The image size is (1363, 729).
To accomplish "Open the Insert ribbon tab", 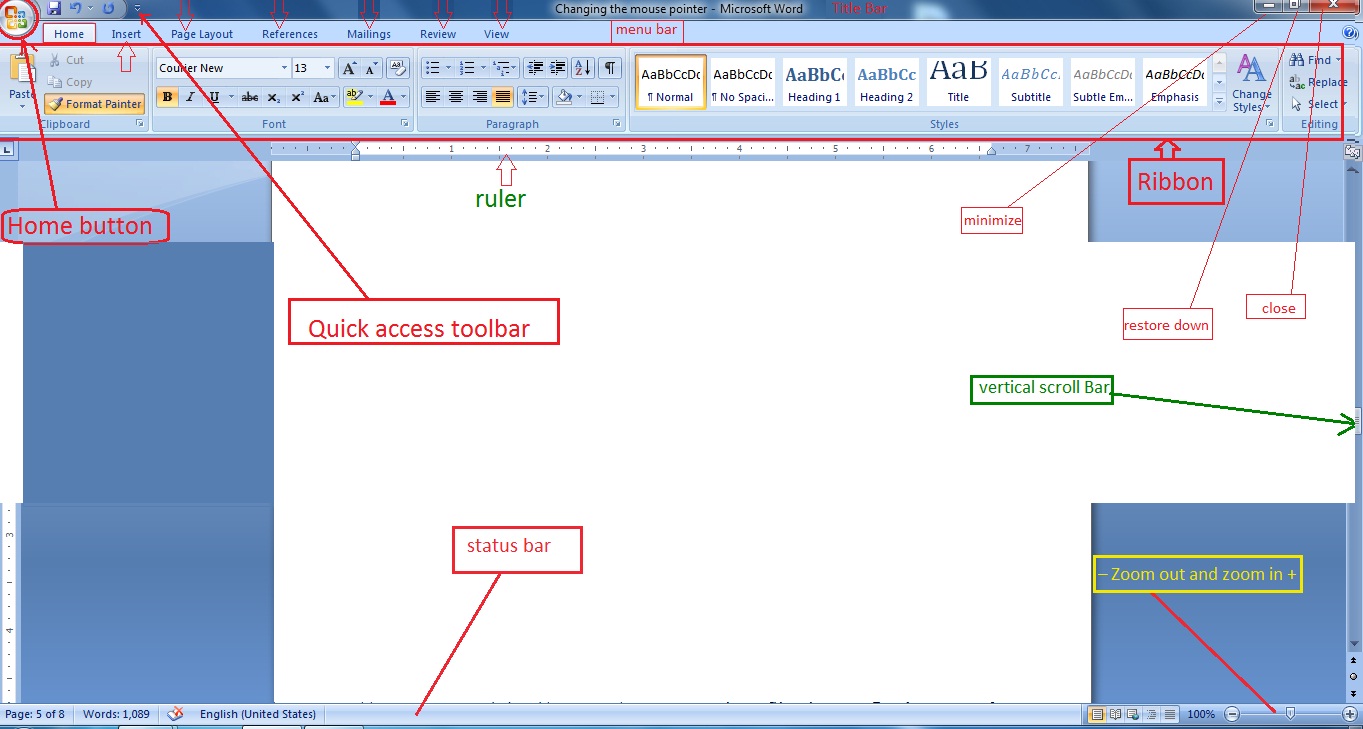I will tap(126, 33).
